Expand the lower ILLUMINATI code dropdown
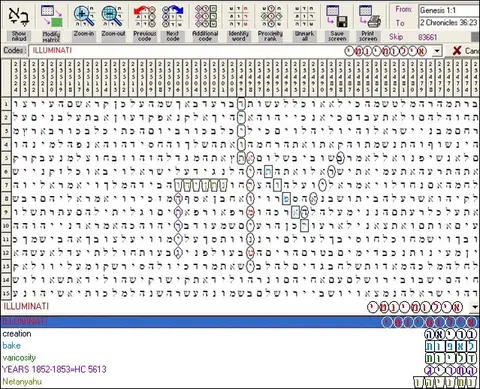 pos(475,307)
